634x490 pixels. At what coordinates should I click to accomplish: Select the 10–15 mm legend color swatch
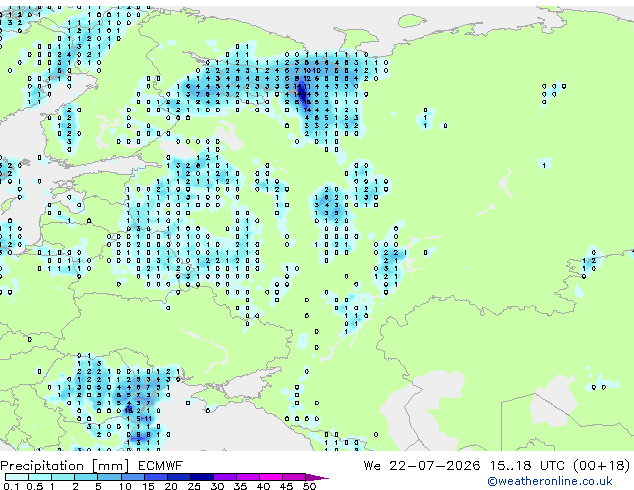[132, 477]
